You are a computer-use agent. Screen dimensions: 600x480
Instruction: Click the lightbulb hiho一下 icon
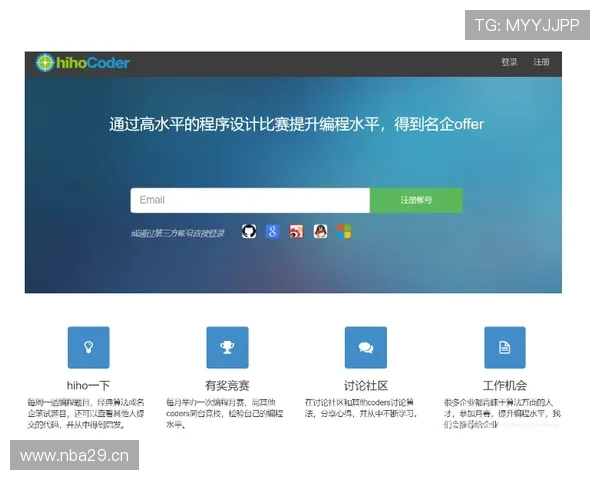[88, 348]
